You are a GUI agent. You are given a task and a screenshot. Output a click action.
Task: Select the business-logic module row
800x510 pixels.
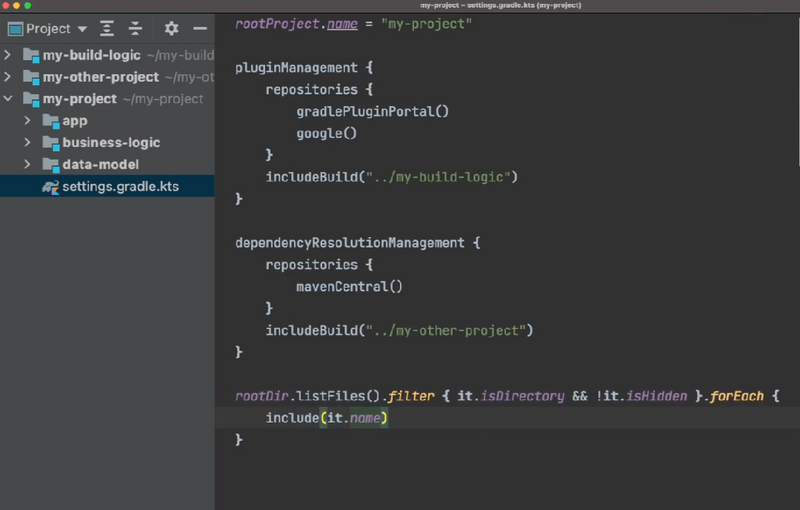click(107, 143)
